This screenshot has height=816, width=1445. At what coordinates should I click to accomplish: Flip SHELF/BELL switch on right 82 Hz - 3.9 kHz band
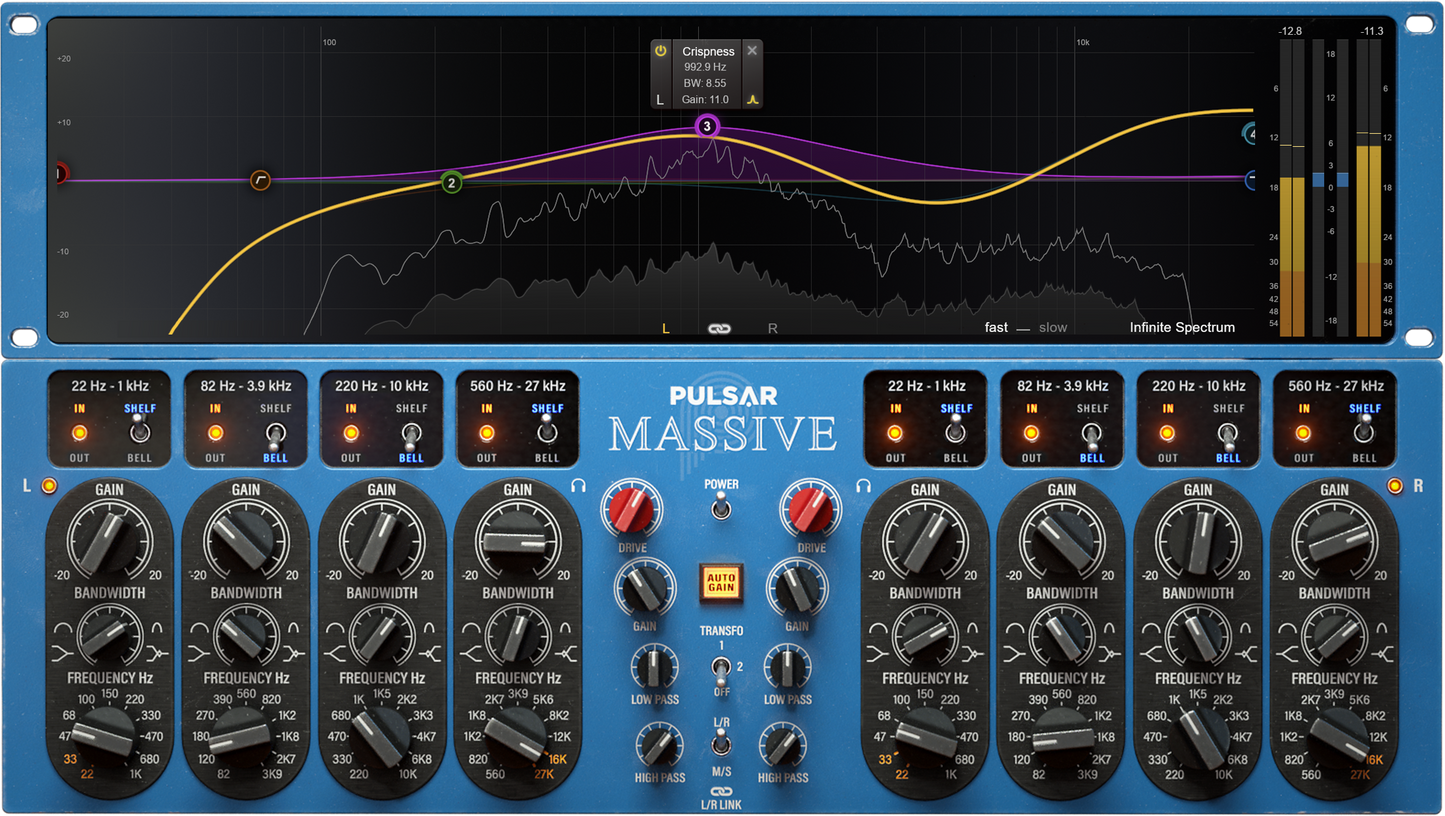[1092, 436]
